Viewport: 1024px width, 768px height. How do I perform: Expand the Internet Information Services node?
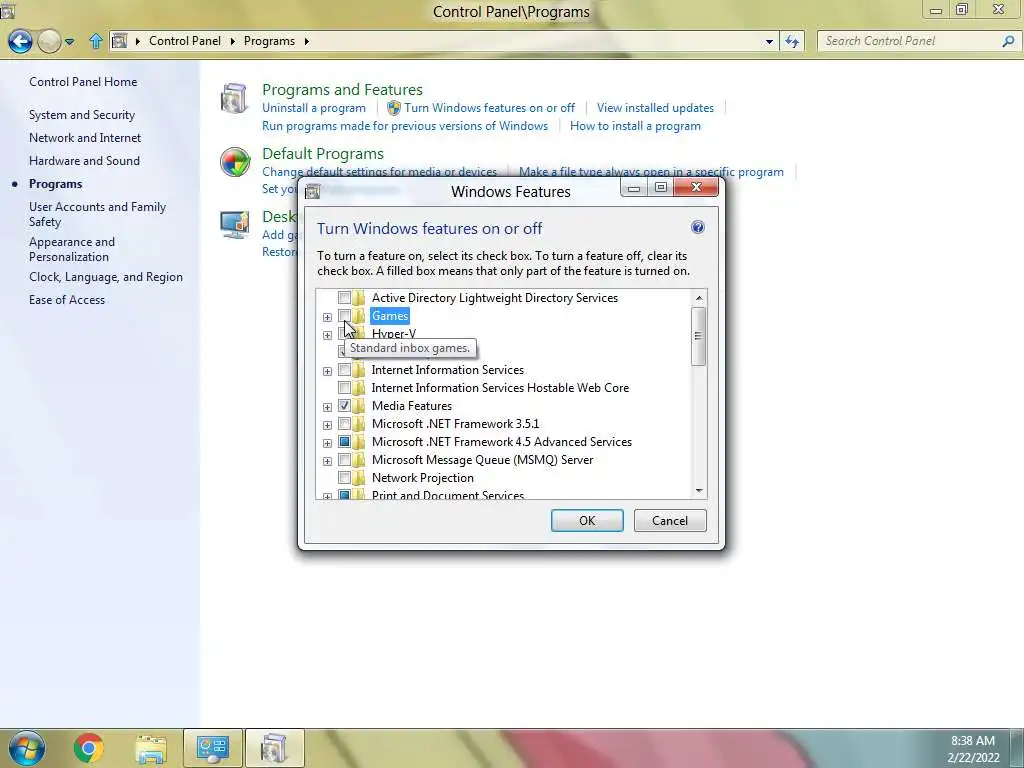(327, 371)
